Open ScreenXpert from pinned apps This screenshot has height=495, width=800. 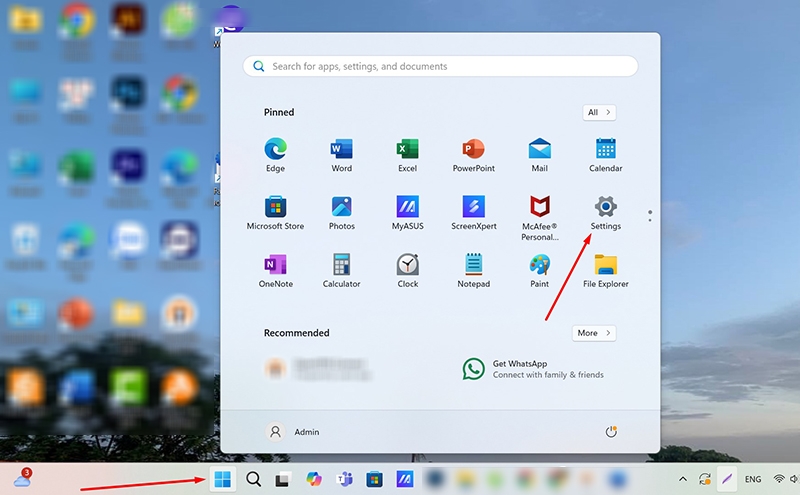[x=473, y=213]
